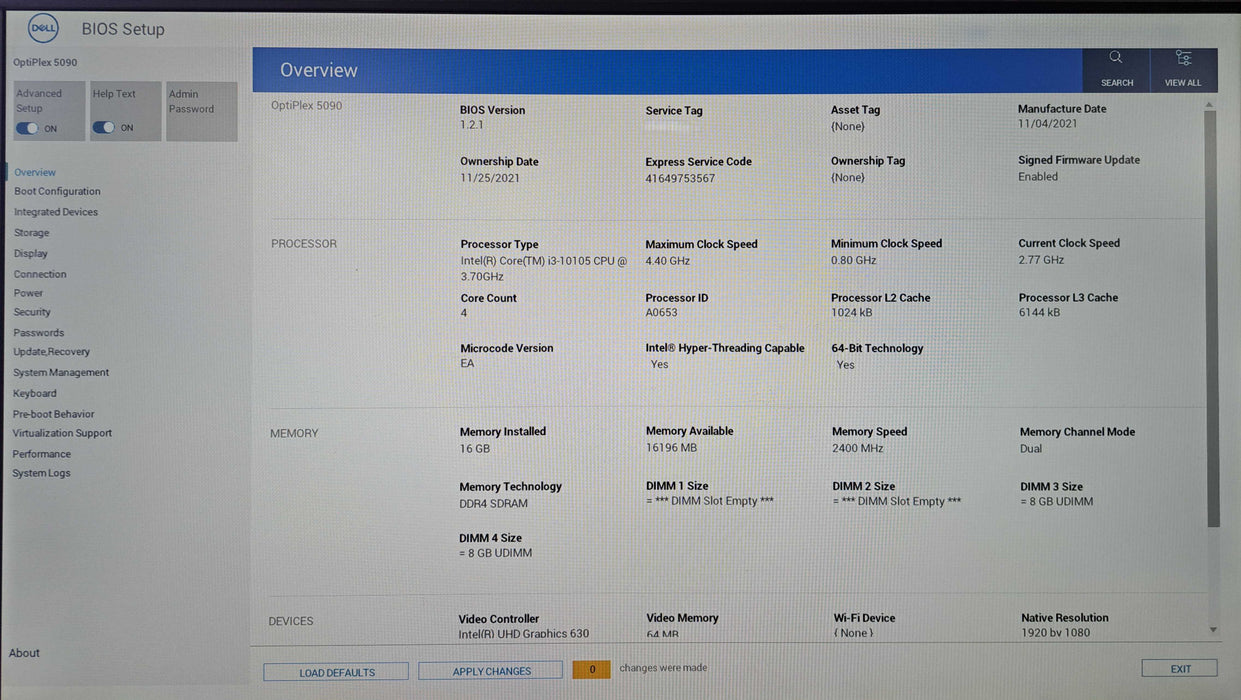Apply pending BIOS changes

(x=490, y=670)
